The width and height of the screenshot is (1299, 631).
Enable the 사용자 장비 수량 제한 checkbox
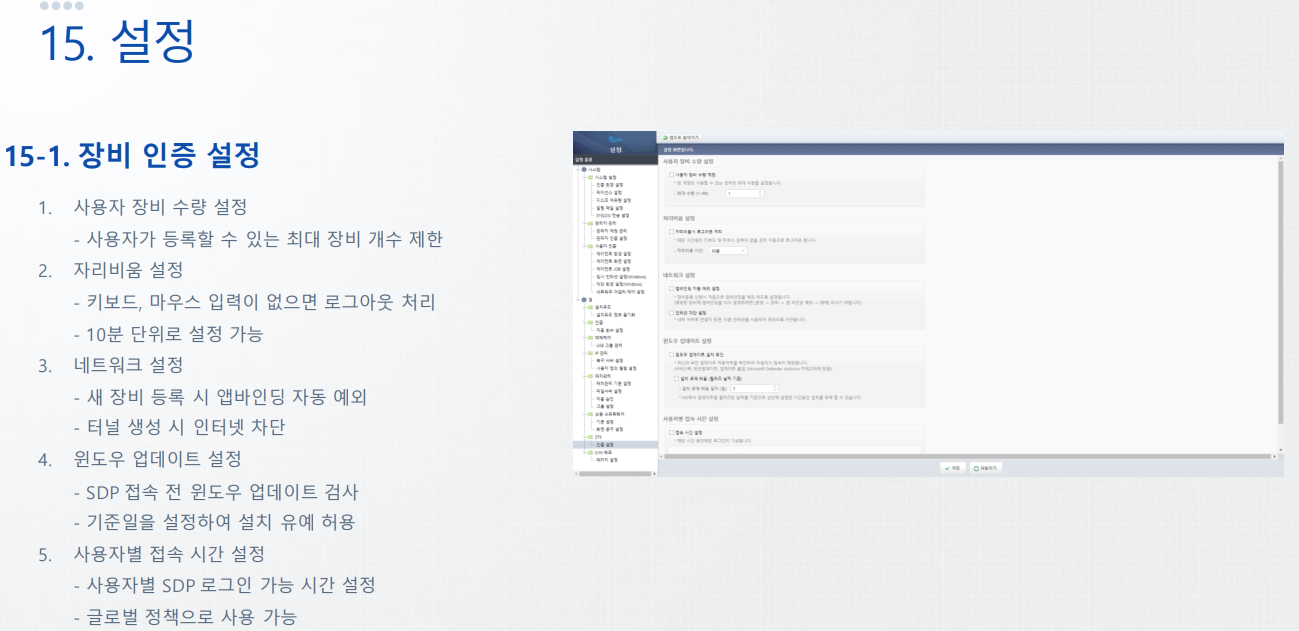coord(672,174)
